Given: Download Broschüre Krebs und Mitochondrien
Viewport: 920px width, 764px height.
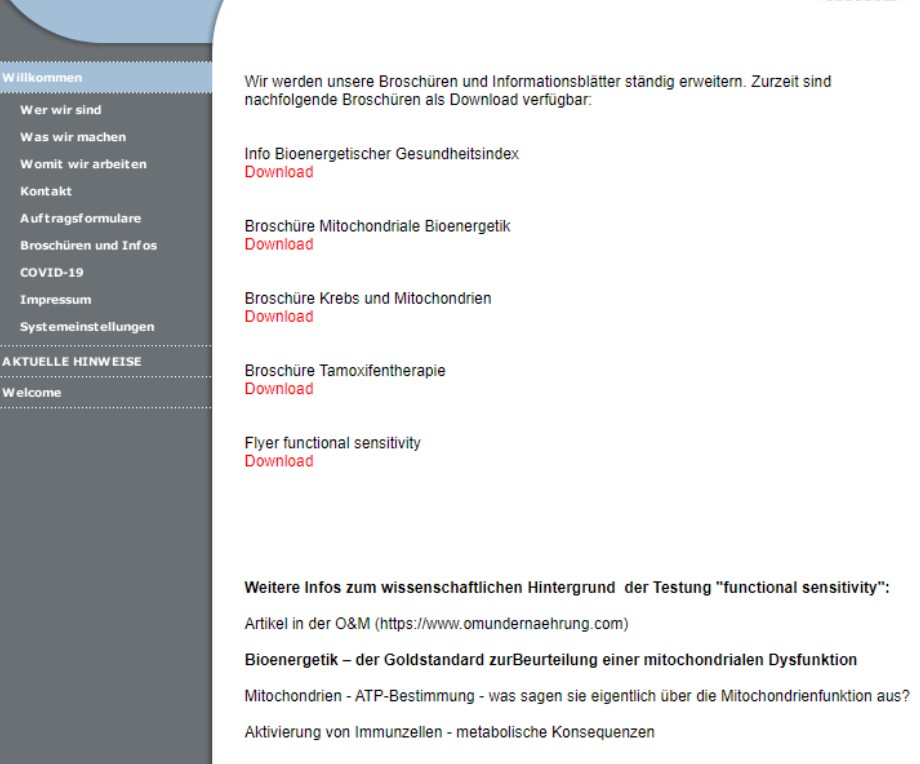Looking at the screenshot, I should 278,317.
